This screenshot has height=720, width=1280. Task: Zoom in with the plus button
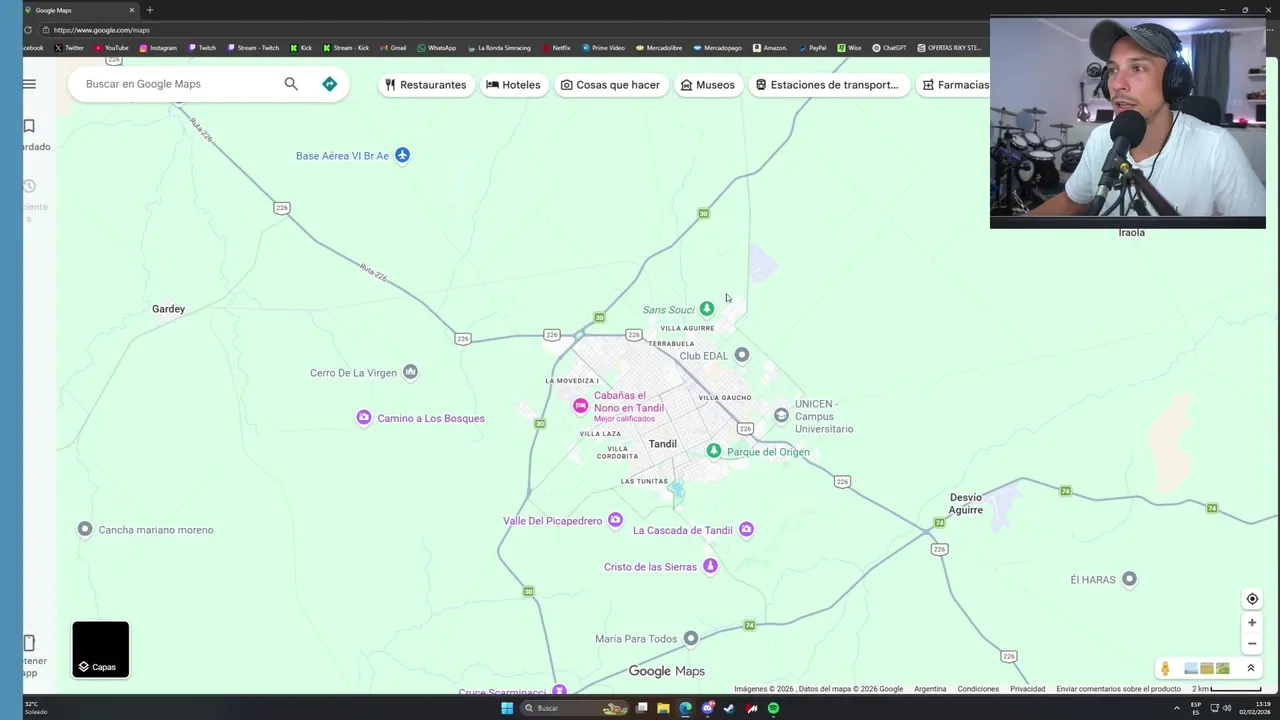coord(1252,623)
